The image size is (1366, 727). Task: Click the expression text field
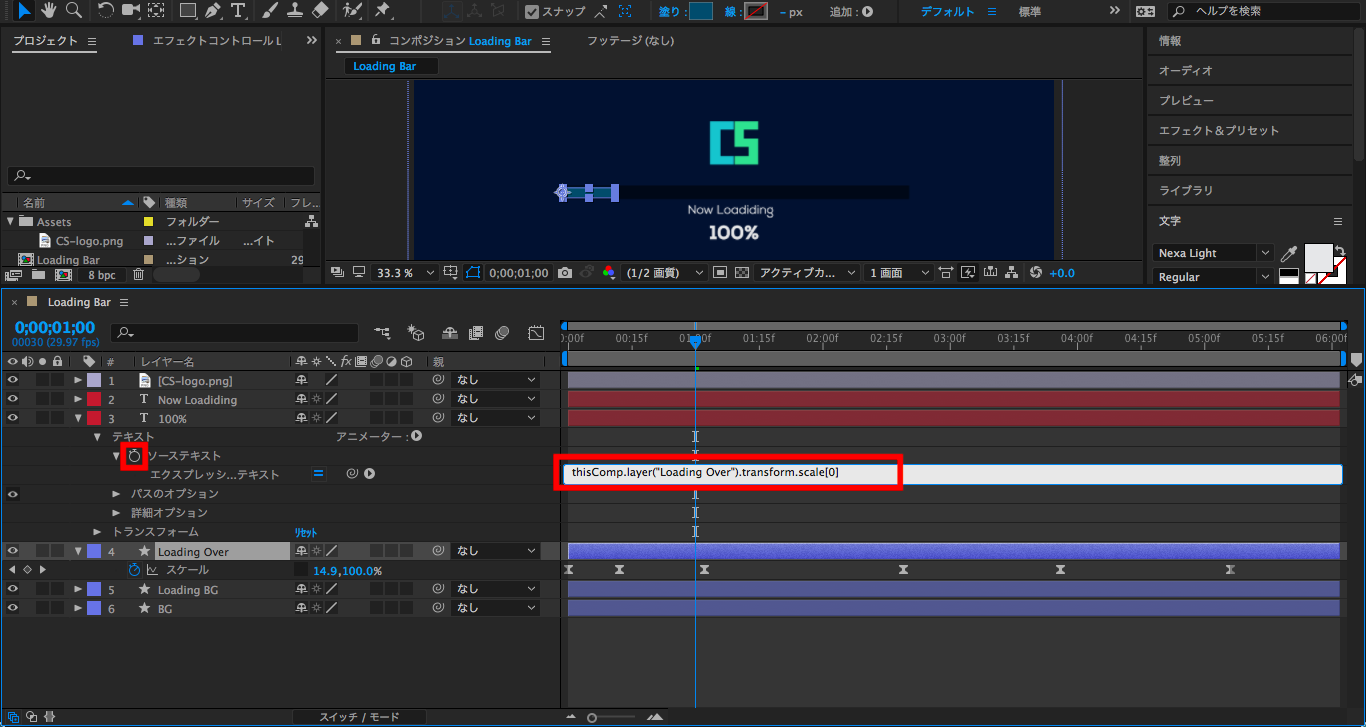pos(950,474)
